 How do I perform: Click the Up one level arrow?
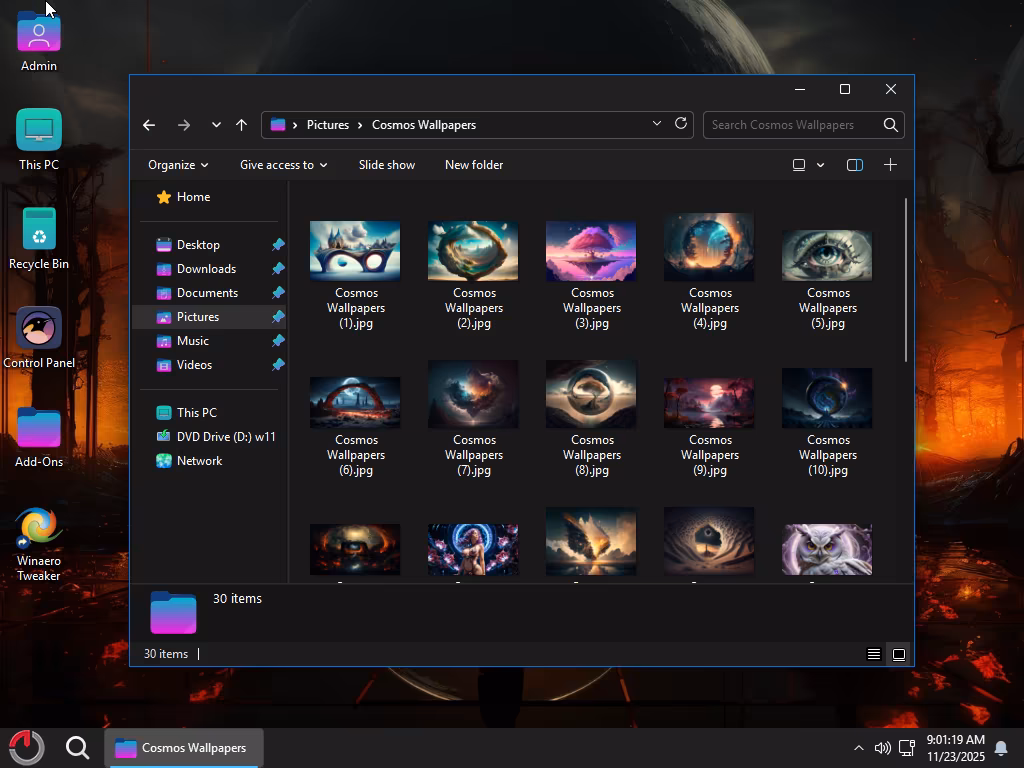point(241,125)
